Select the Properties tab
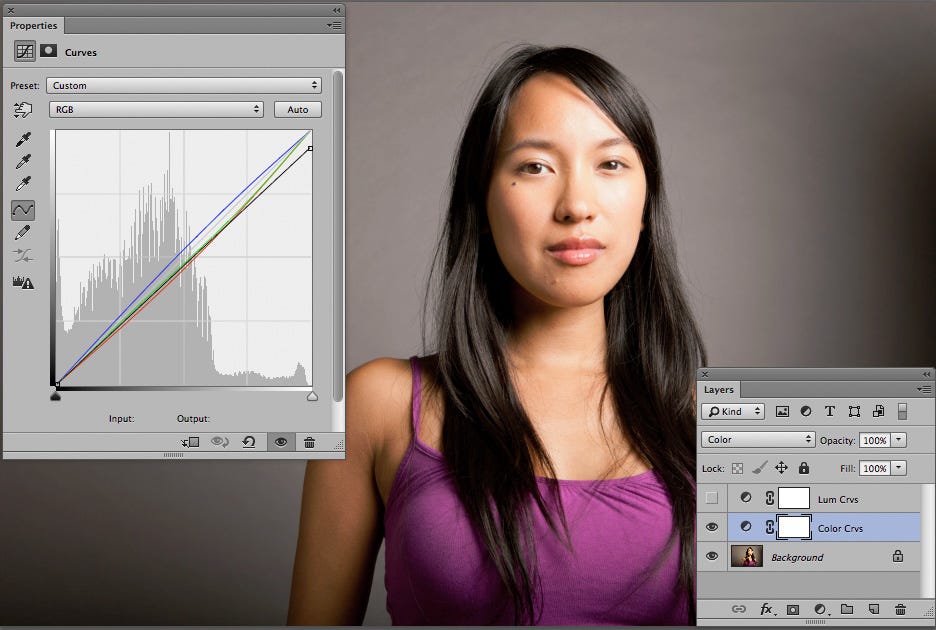This screenshot has height=630, width=936. (33, 26)
